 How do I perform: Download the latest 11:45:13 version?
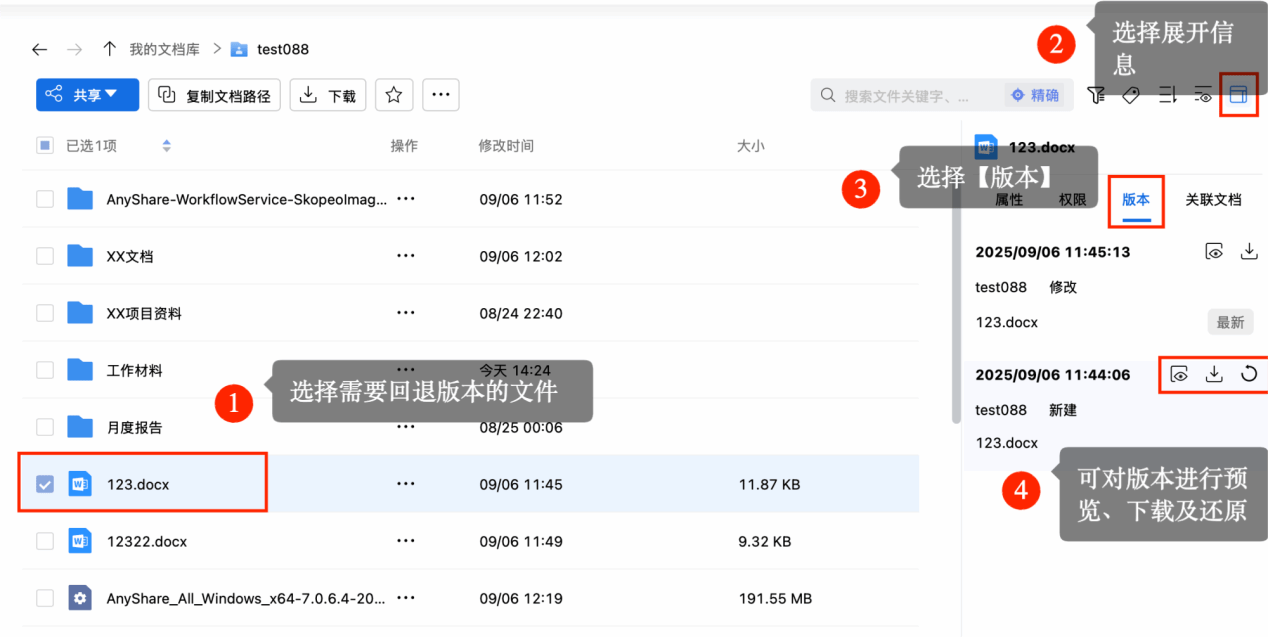[1248, 252]
